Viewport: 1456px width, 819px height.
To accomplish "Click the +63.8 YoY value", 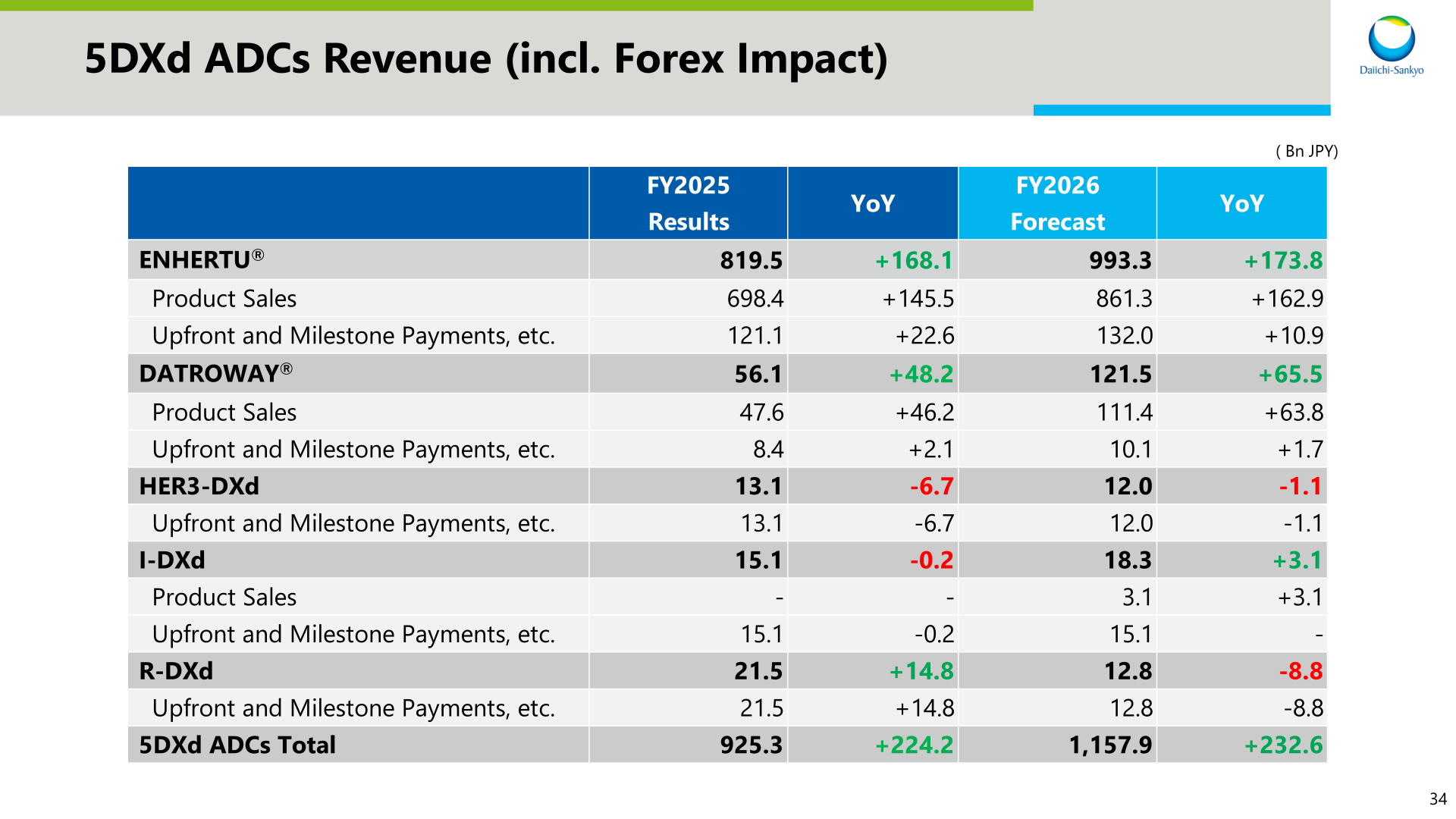I will (x=1294, y=412).
